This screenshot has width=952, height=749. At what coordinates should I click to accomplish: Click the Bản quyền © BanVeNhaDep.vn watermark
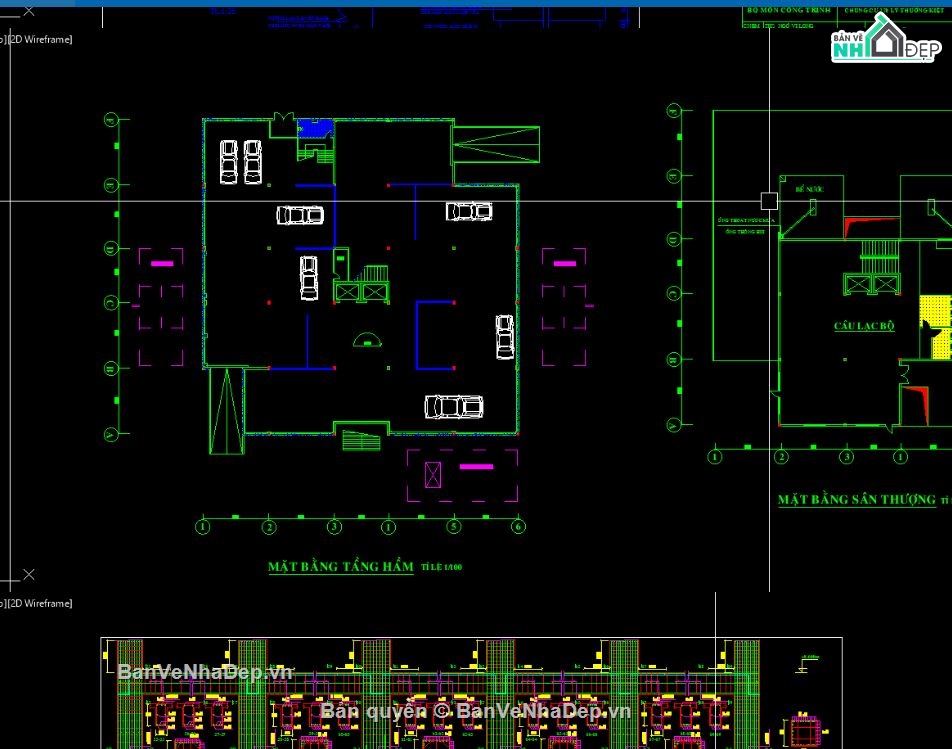pyautogui.click(x=475, y=710)
